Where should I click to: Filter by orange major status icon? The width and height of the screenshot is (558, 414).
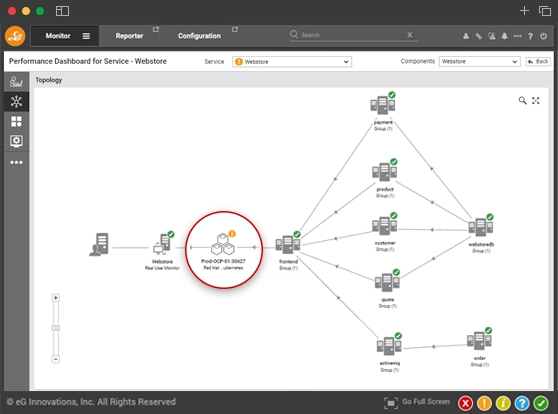click(x=484, y=403)
